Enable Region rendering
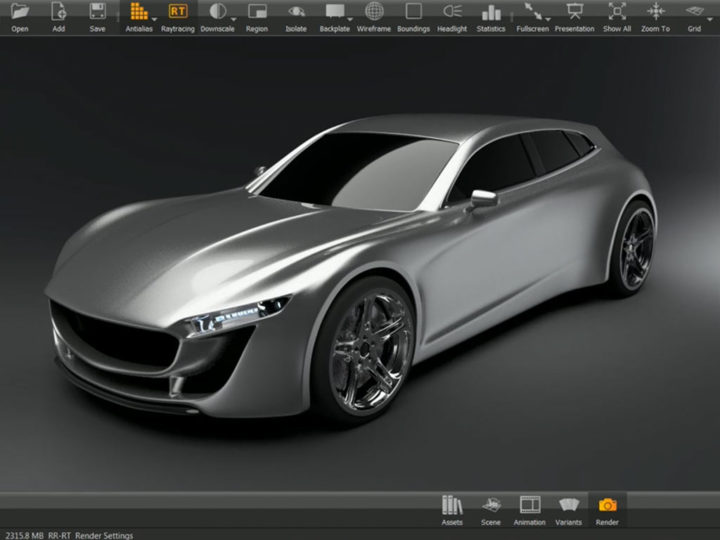The width and height of the screenshot is (720, 540). (x=257, y=17)
